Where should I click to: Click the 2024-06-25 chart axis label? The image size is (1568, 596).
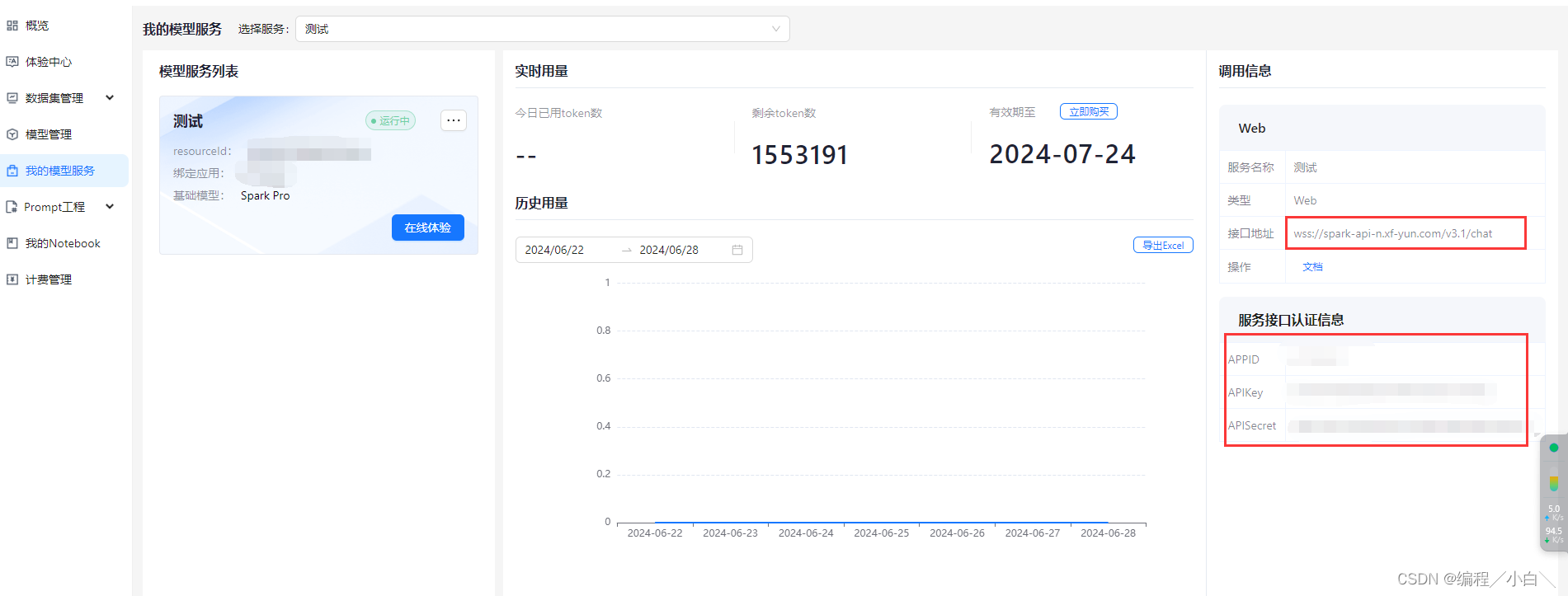point(882,533)
